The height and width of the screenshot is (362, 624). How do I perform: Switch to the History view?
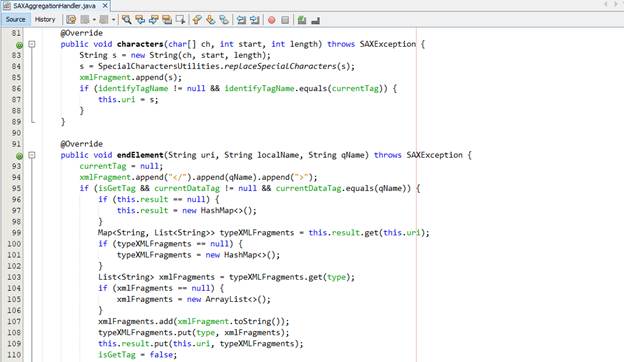[x=45, y=19]
